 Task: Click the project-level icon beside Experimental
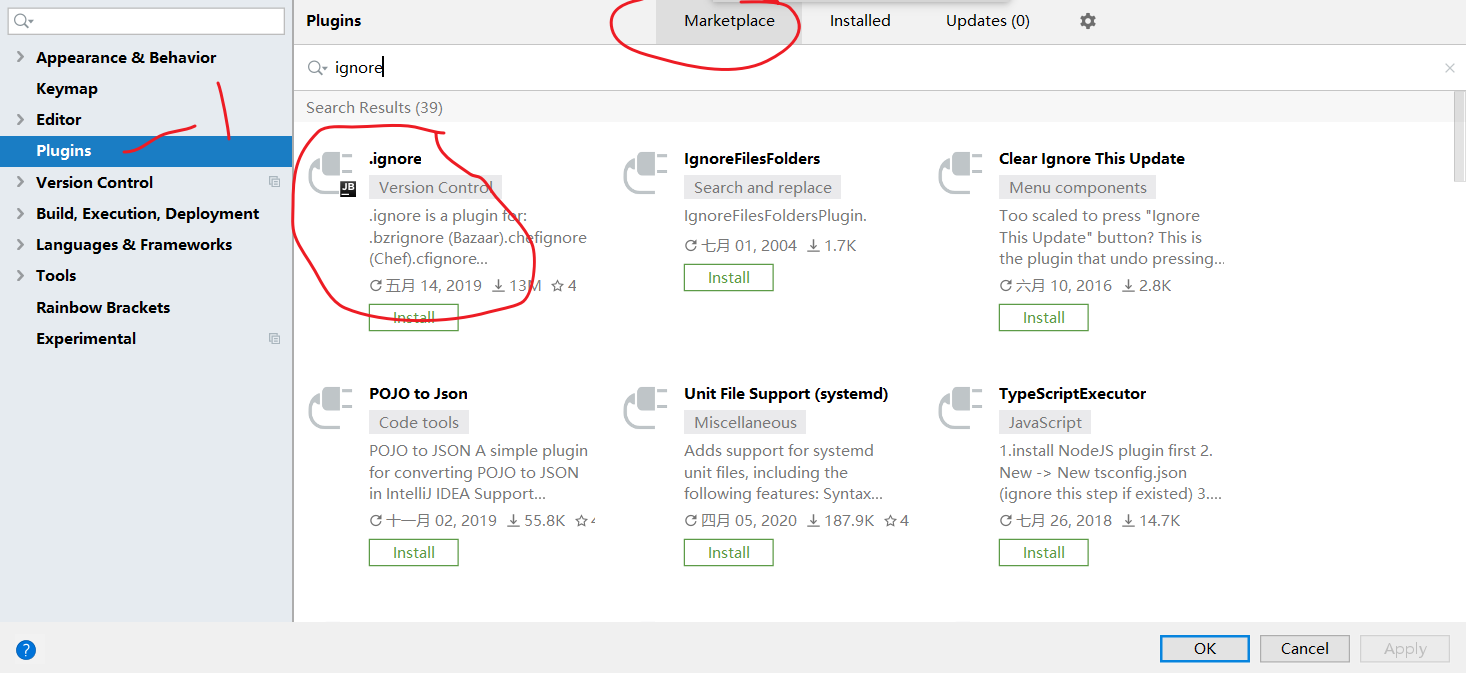click(275, 338)
